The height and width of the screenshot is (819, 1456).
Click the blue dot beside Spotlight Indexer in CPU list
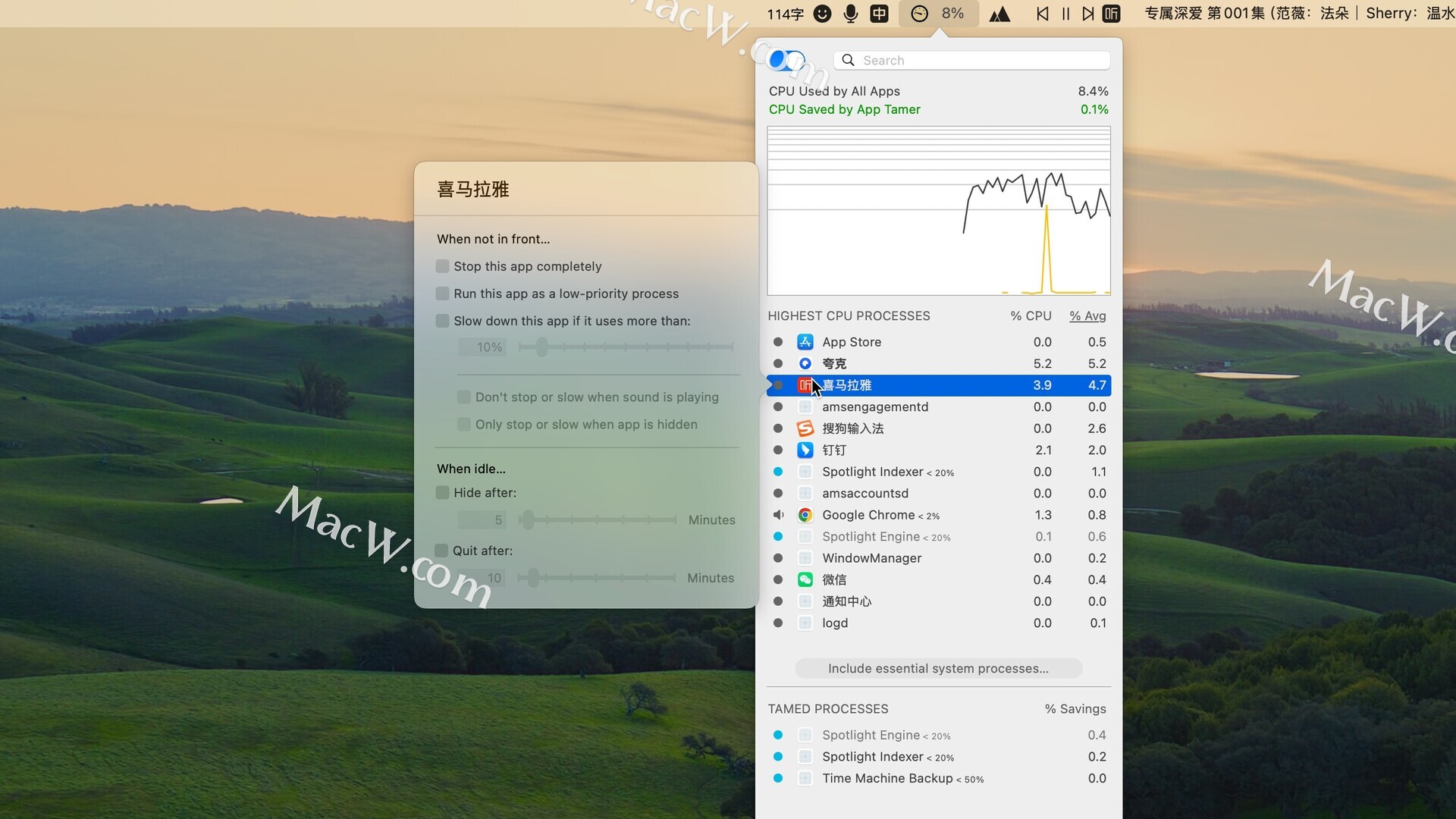click(x=778, y=472)
